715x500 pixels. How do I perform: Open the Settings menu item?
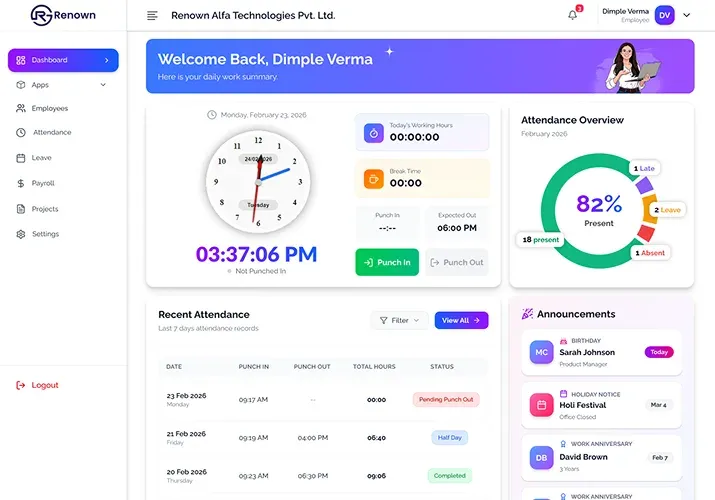pos(45,234)
